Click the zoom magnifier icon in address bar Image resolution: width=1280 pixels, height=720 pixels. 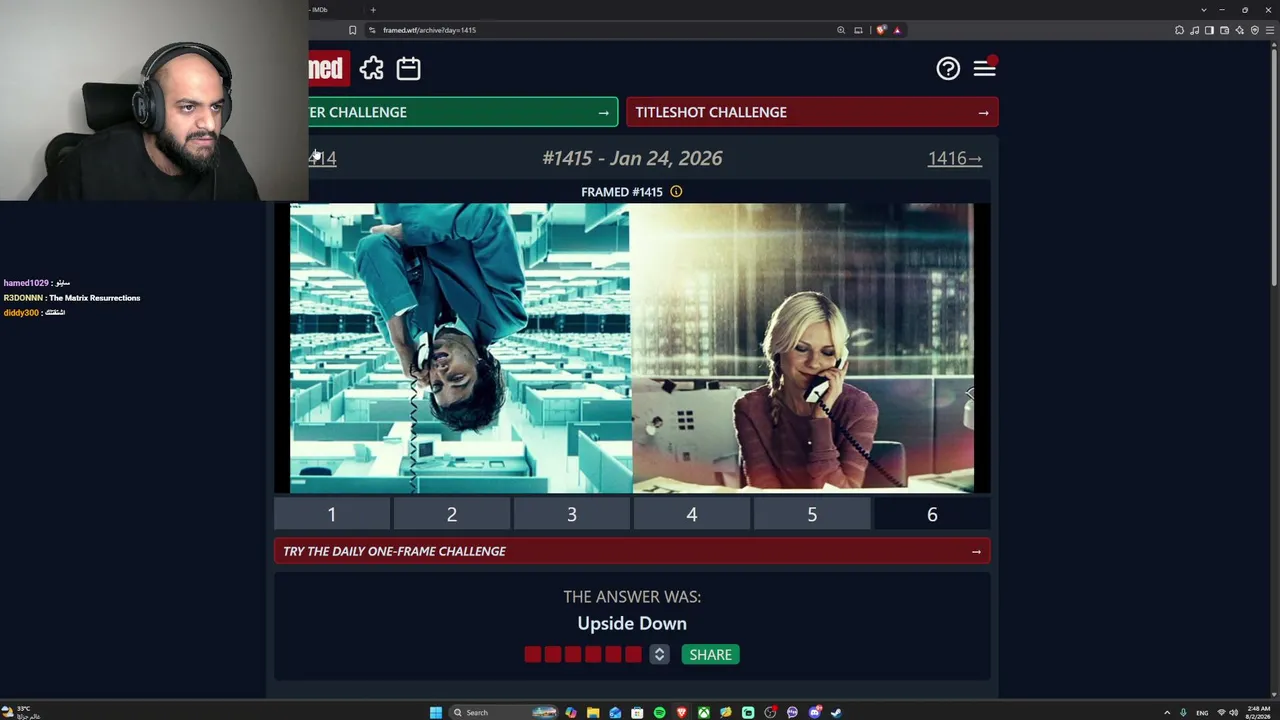pos(841,30)
